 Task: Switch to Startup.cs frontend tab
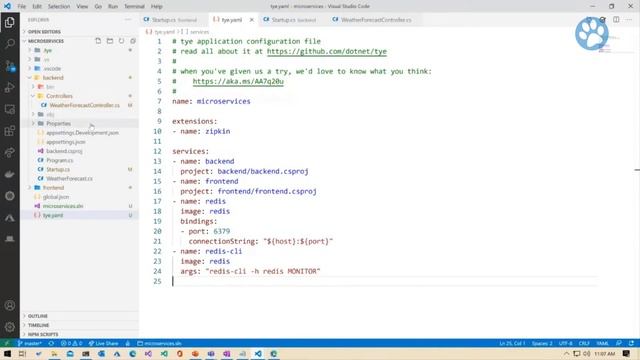click(x=174, y=20)
